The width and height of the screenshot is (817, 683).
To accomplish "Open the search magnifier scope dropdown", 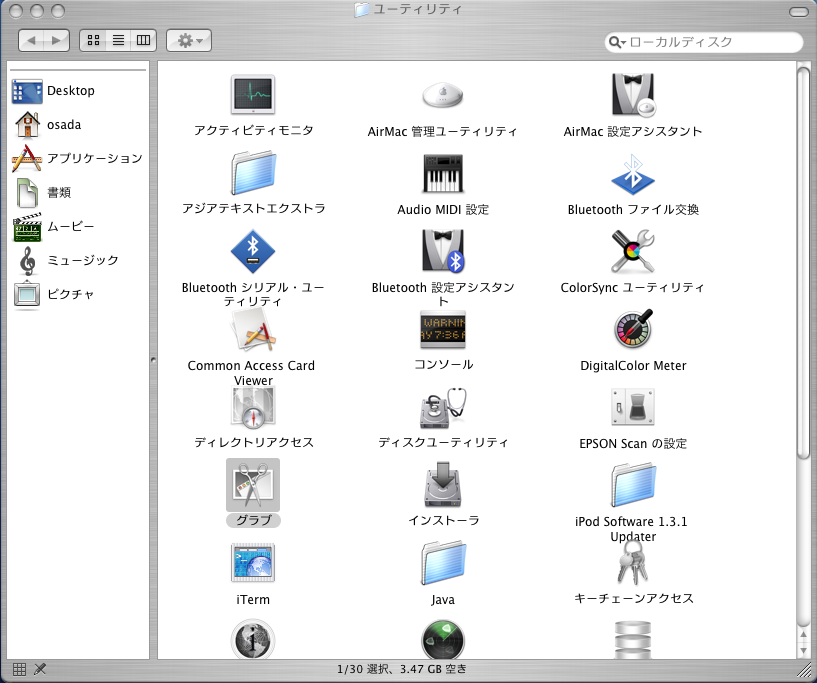I will click(x=617, y=42).
